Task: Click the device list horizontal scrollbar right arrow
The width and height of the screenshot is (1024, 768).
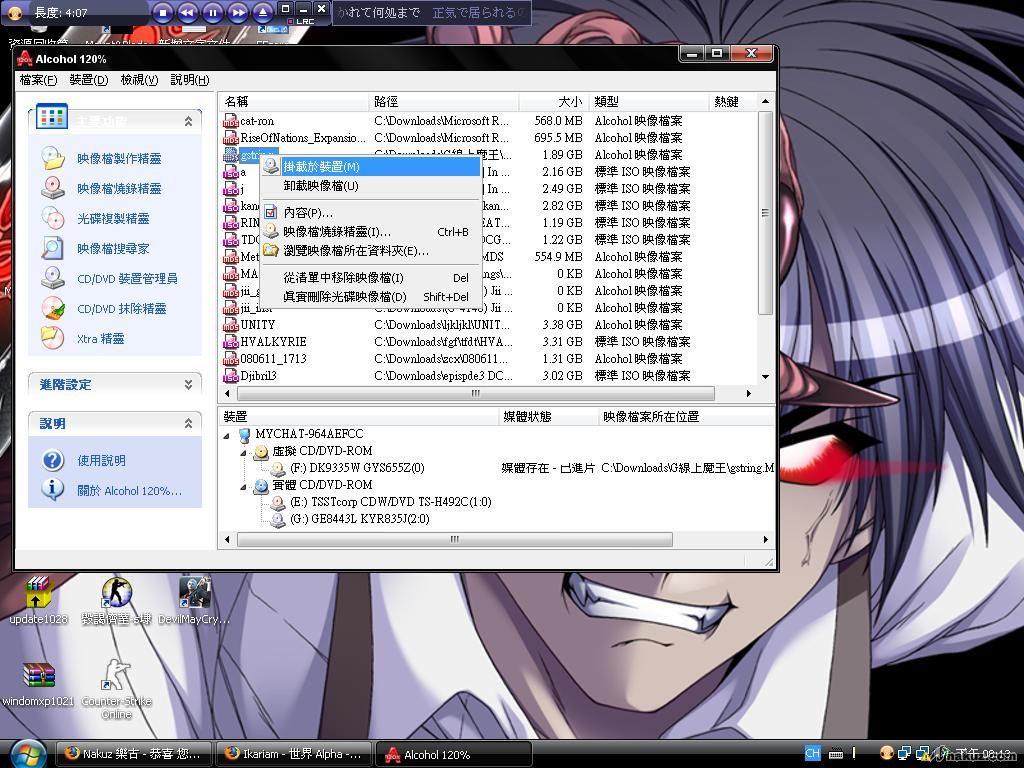Action: click(765, 539)
